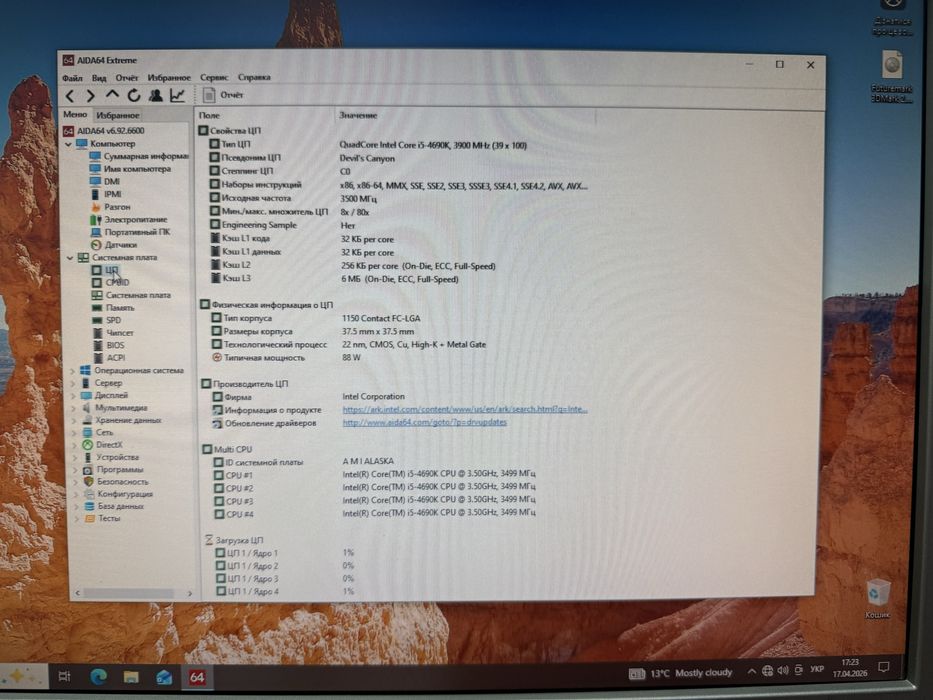Open the Корзина recycle bin desktop icon
The image size is (933, 700).
coord(878,598)
